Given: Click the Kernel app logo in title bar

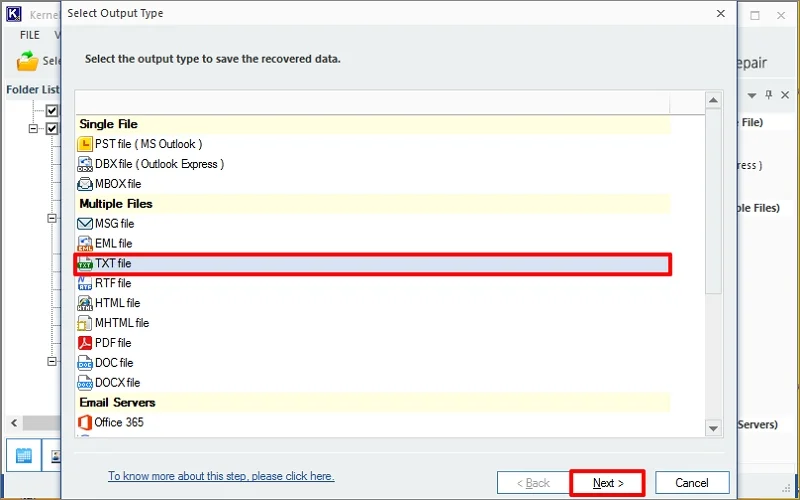Looking at the screenshot, I should coord(14,14).
